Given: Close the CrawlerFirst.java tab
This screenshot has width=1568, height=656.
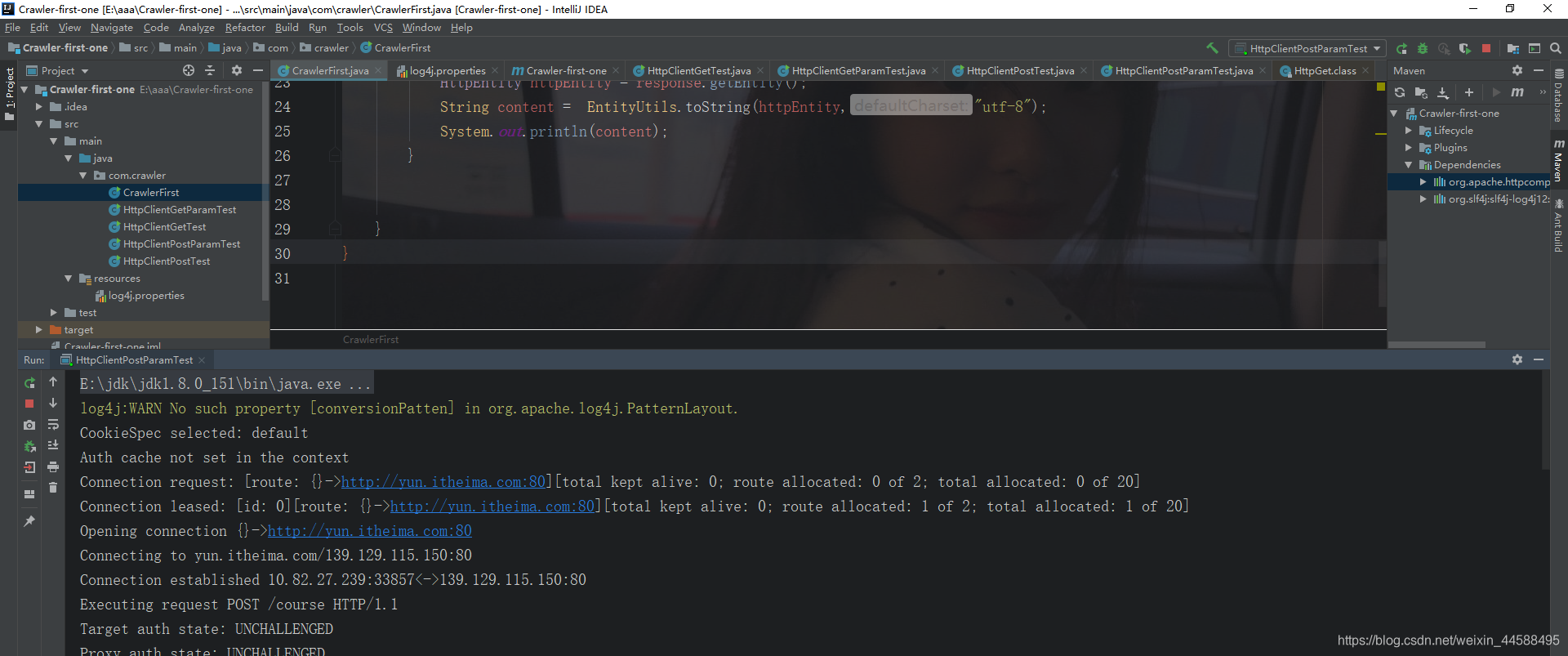Looking at the screenshot, I should [x=378, y=71].
